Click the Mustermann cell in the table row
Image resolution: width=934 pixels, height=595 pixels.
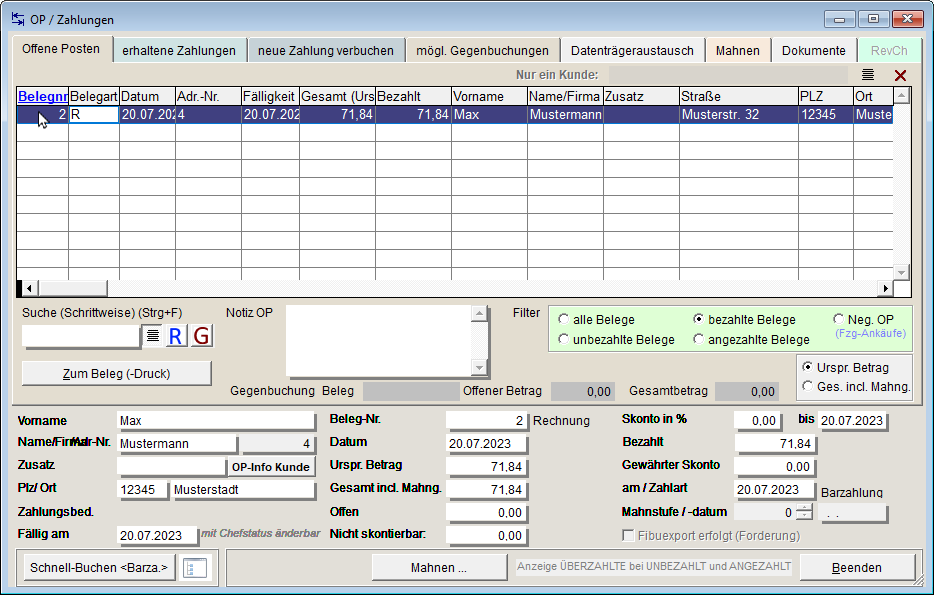(565, 114)
